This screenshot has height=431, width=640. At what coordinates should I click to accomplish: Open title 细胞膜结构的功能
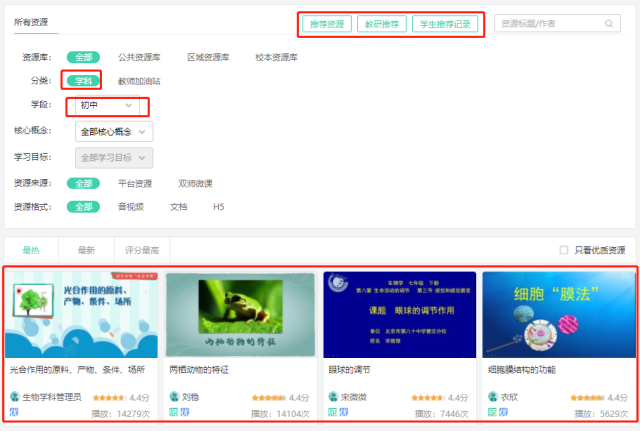(522, 370)
